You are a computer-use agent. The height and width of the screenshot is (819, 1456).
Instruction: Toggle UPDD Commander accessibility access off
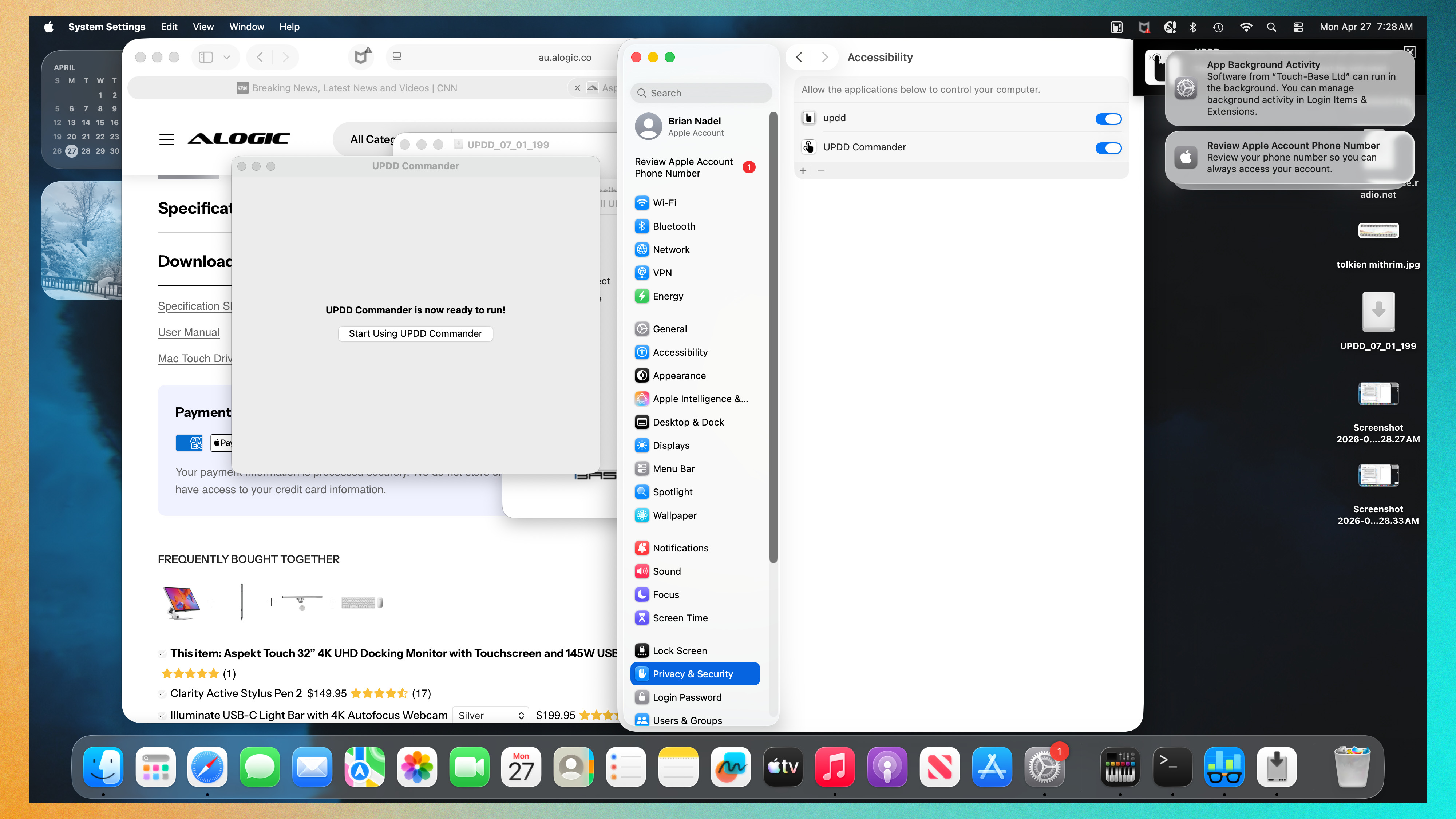[1108, 148]
